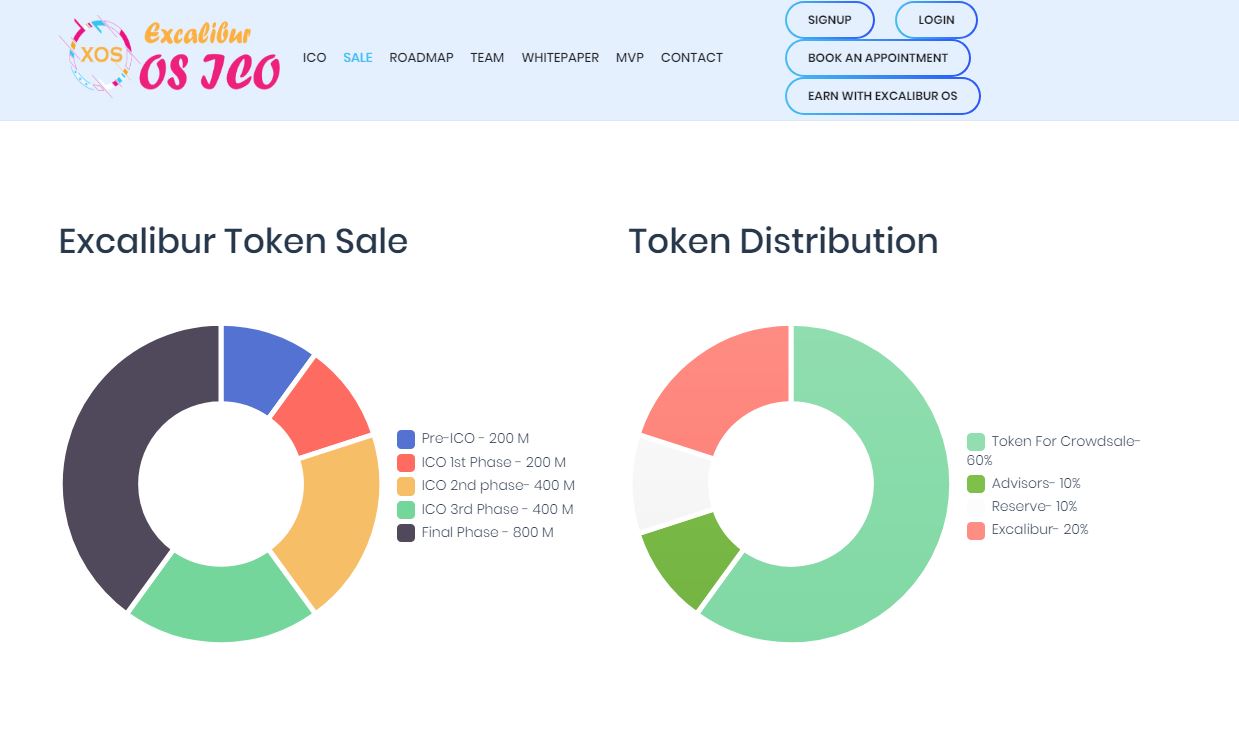
Task: Click the Excalibur 20% legend entry
Action: click(x=1028, y=530)
